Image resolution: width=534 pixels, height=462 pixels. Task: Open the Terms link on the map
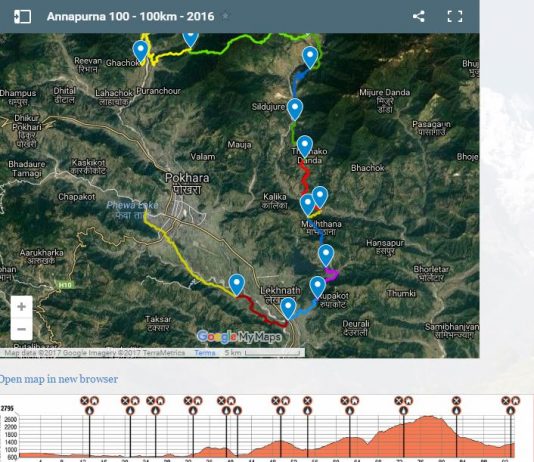(205, 353)
